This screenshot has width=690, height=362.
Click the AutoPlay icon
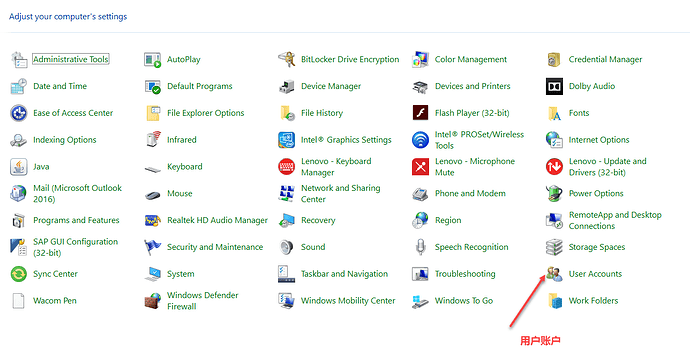tap(153, 59)
